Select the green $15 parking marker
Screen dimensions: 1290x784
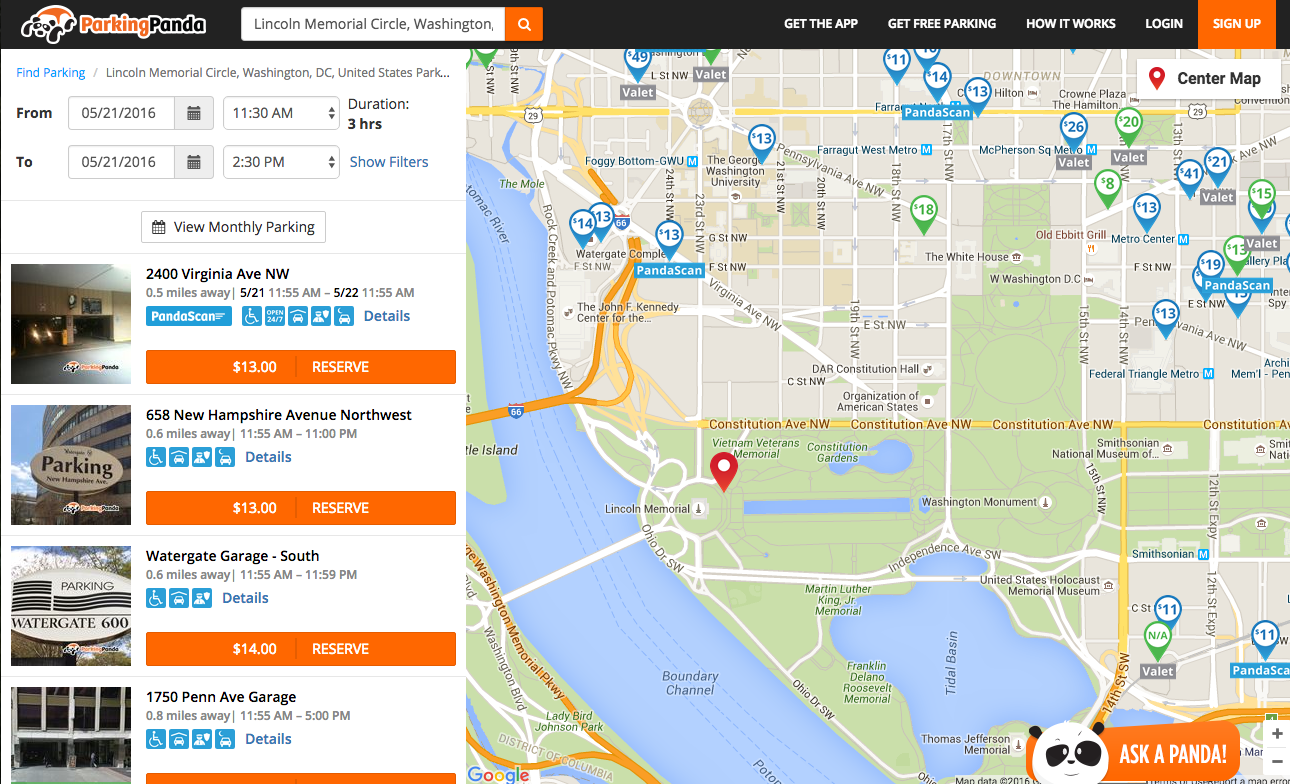[x=1261, y=197]
